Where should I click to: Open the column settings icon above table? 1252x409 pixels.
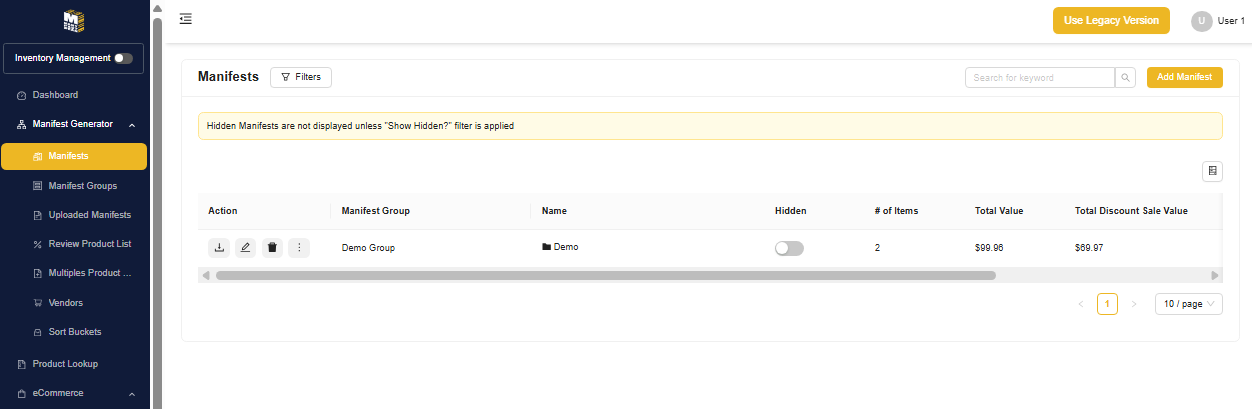pyautogui.click(x=1212, y=171)
